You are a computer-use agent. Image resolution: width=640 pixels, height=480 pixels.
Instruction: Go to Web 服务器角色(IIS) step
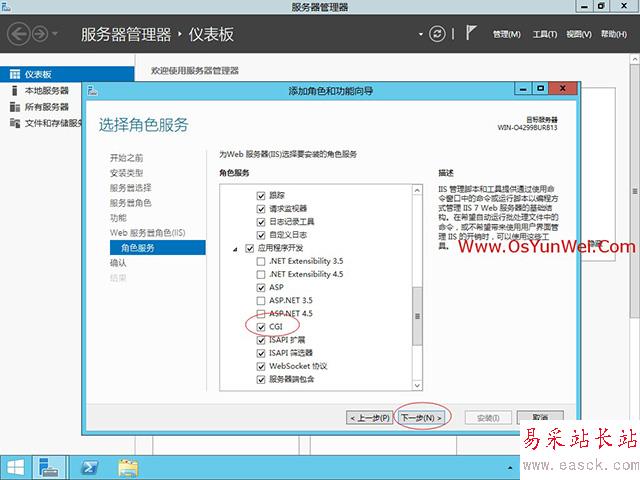pos(147,233)
